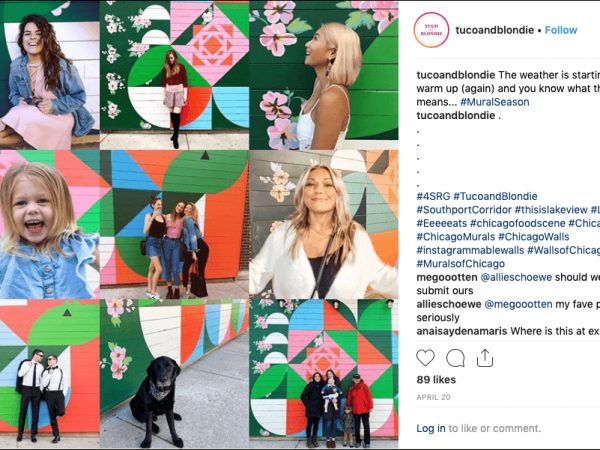Viewport: 600px width, 450px height.
Task: Click the heart like icon
Action: point(425,358)
